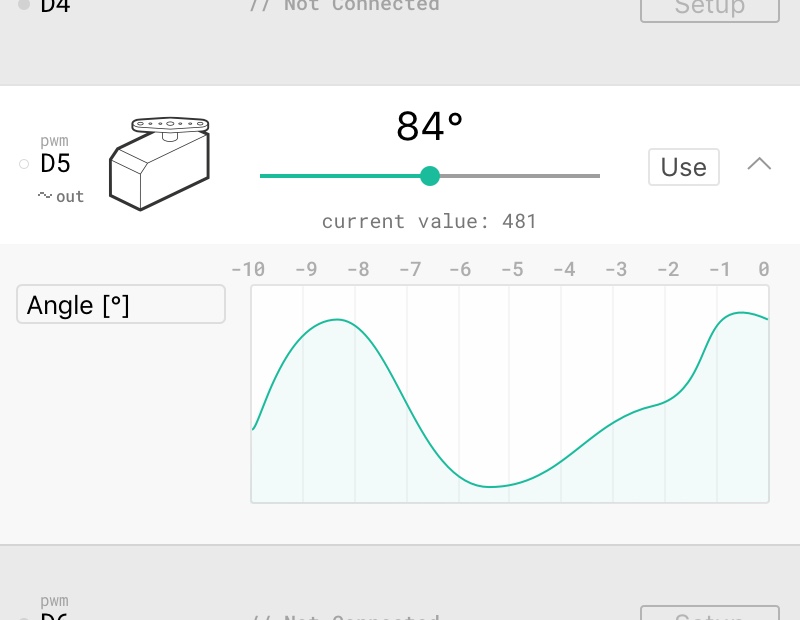Click the 0 marker on the graph axis
Viewport: 800px width, 620px height.
click(x=764, y=269)
